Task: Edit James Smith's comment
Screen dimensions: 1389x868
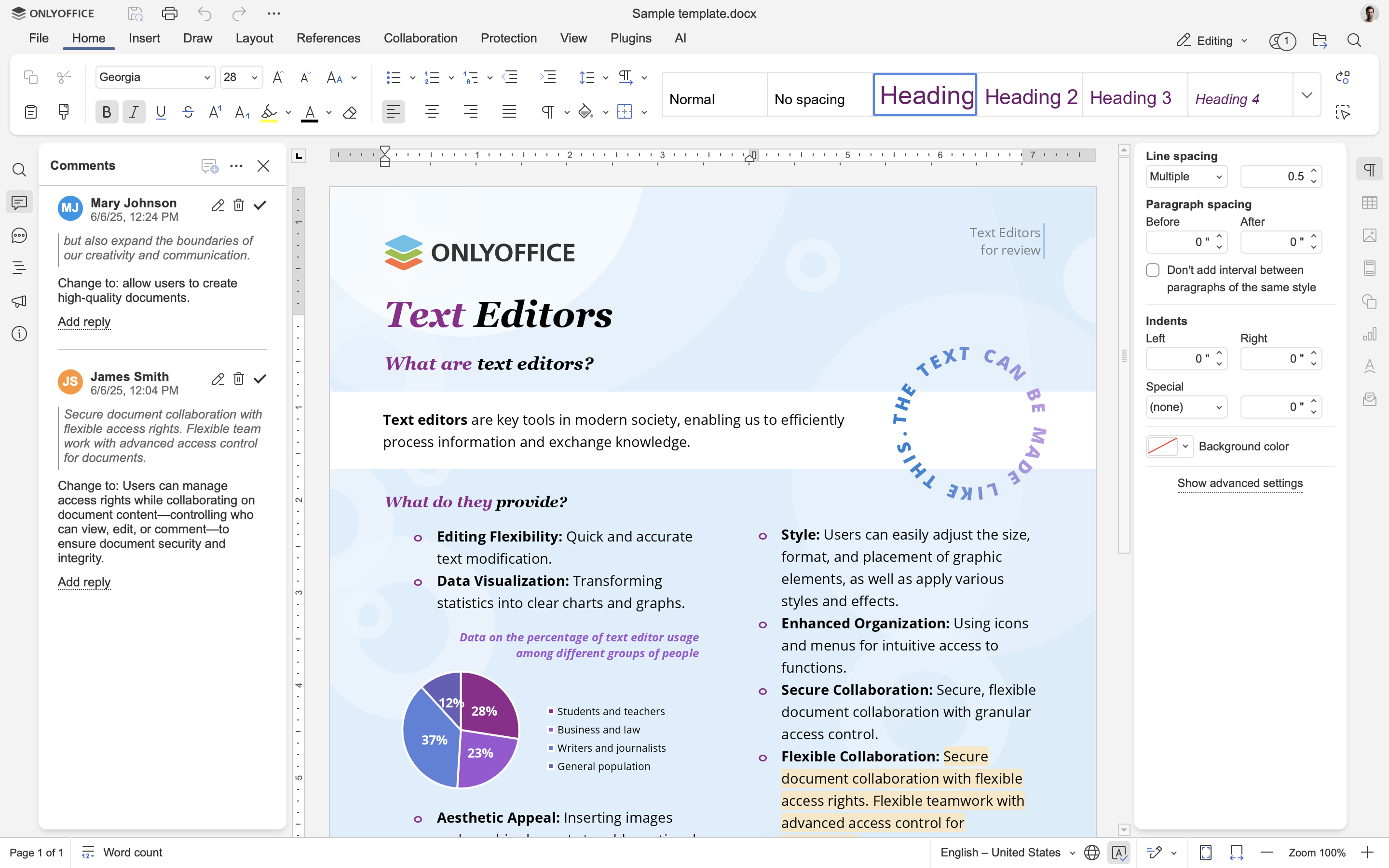Action: (218, 379)
